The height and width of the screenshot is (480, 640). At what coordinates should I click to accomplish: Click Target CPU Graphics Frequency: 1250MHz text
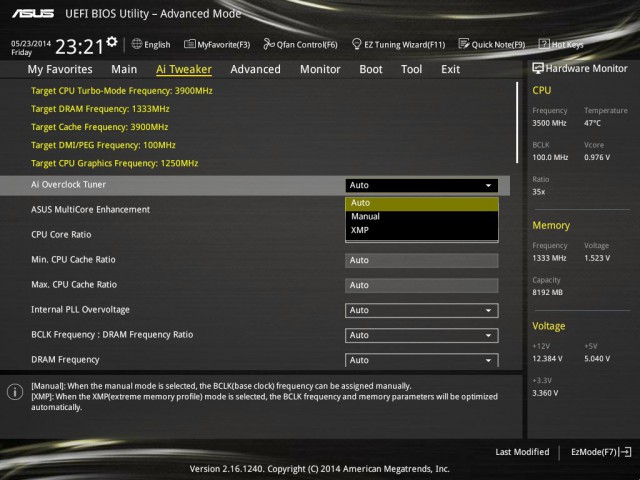pyautogui.click(x=115, y=163)
